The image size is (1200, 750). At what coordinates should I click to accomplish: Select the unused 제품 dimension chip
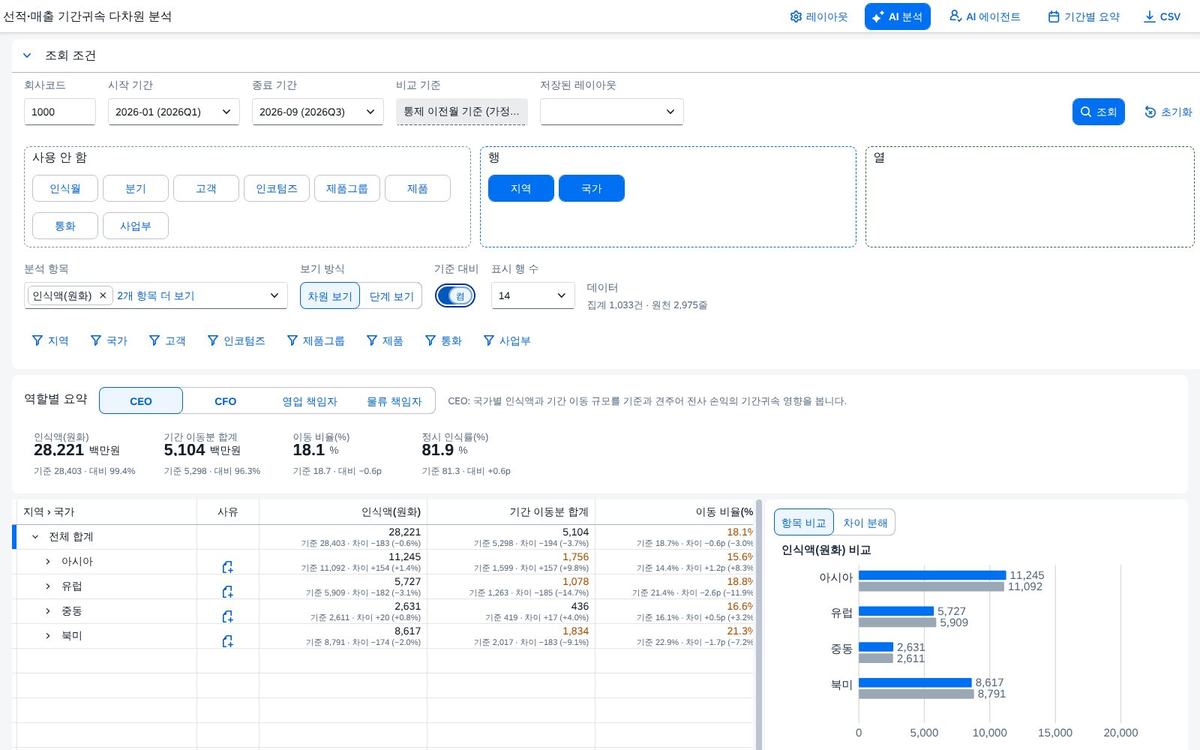[x=418, y=188]
